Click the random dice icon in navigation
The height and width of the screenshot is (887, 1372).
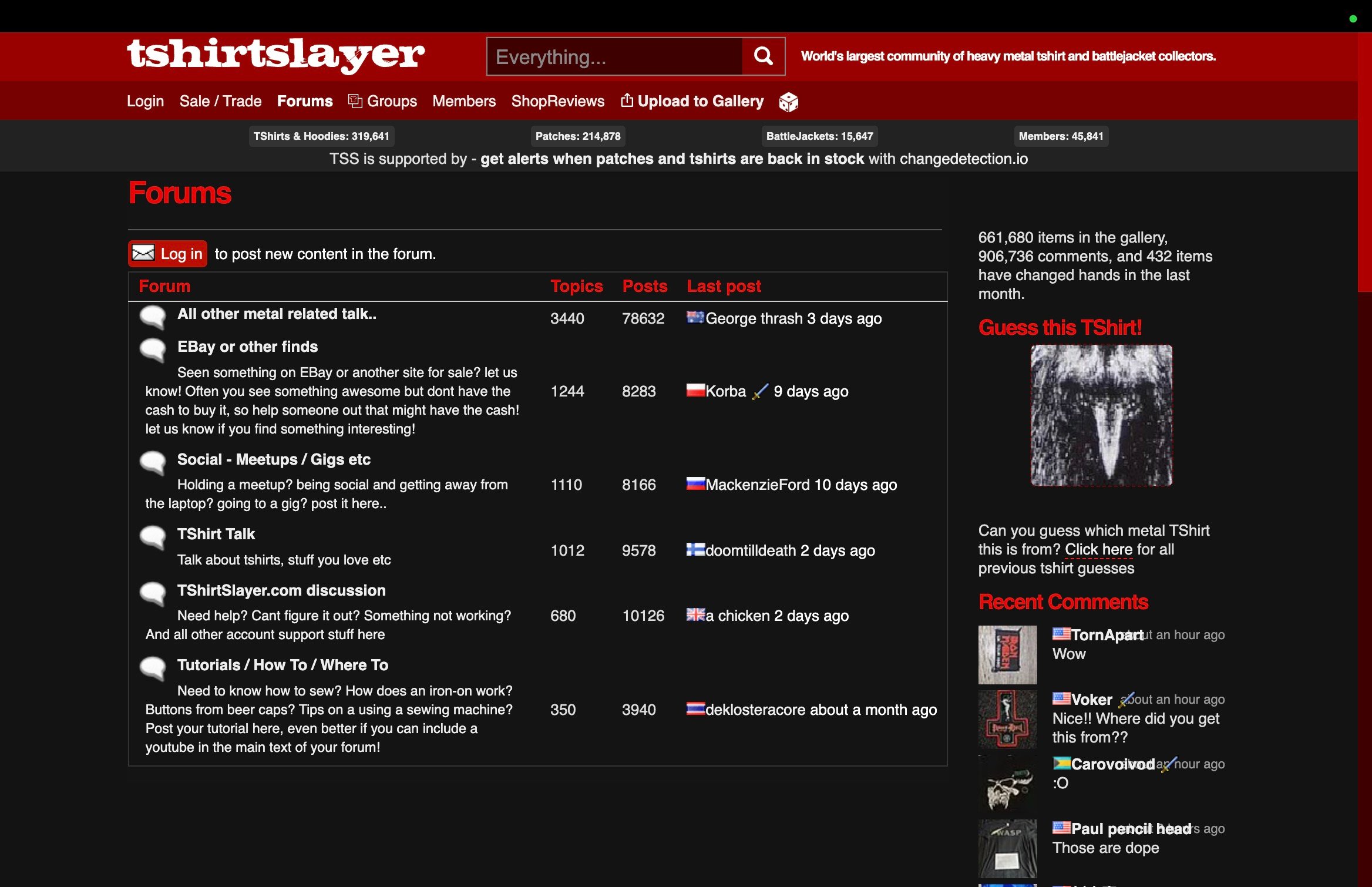tap(788, 102)
